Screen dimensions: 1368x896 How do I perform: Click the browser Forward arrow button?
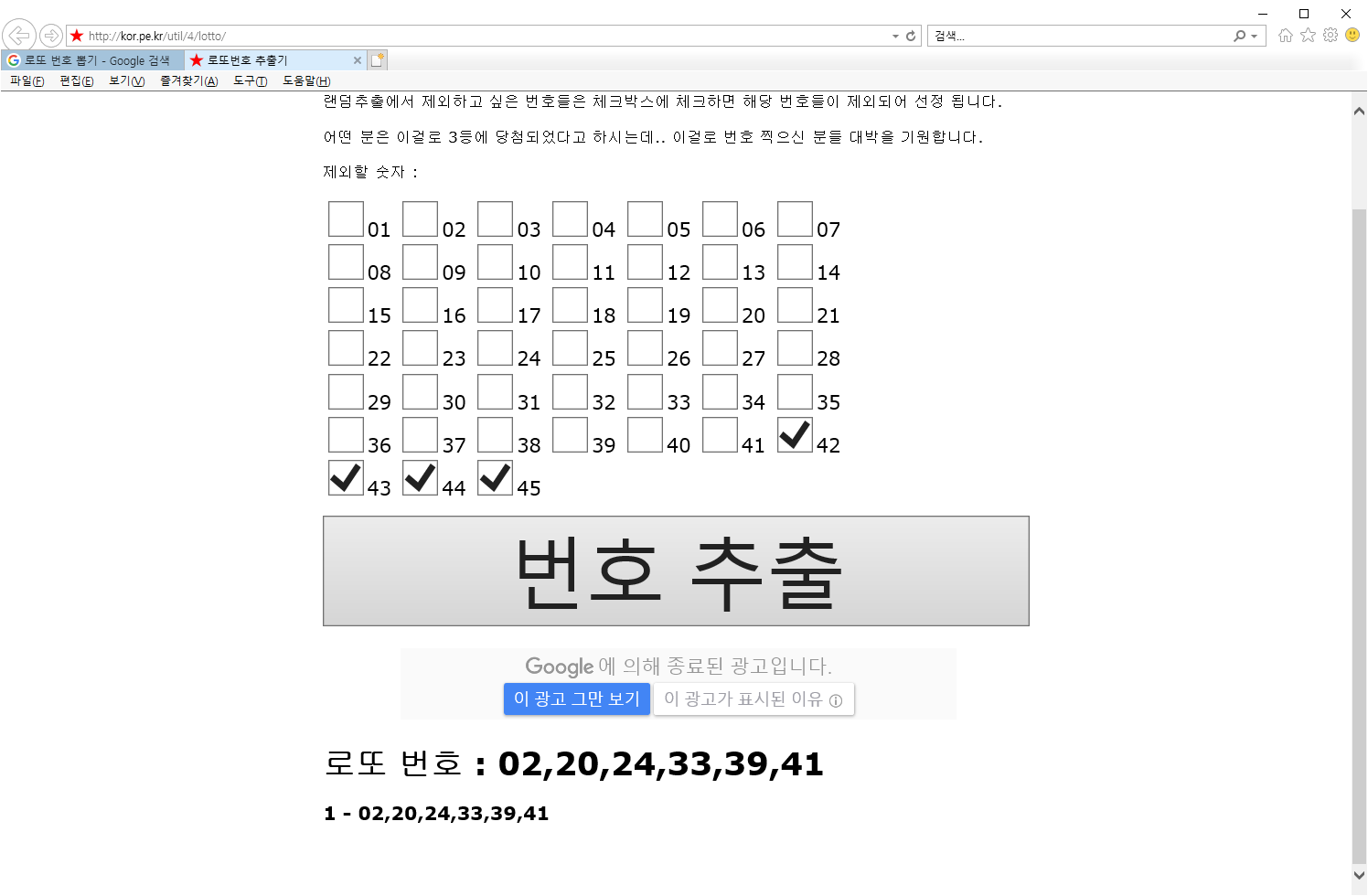(51, 36)
